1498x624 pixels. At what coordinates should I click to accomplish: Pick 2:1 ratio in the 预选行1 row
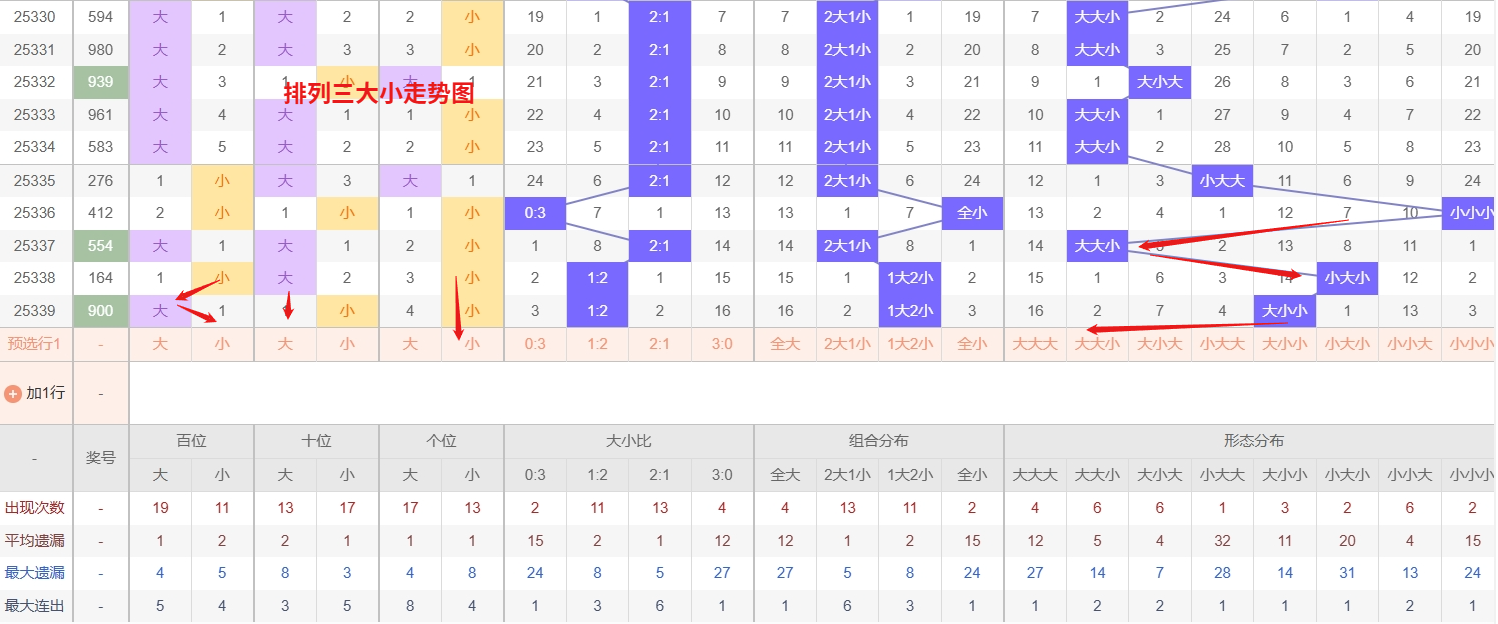point(660,344)
